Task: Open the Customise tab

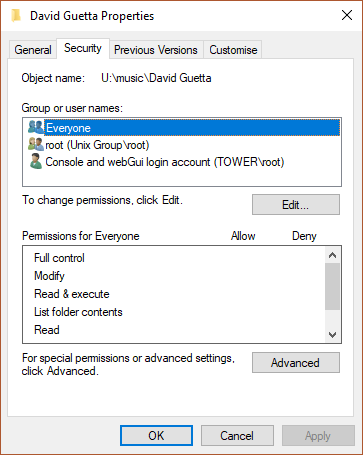Action: pyautogui.click(x=233, y=50)
